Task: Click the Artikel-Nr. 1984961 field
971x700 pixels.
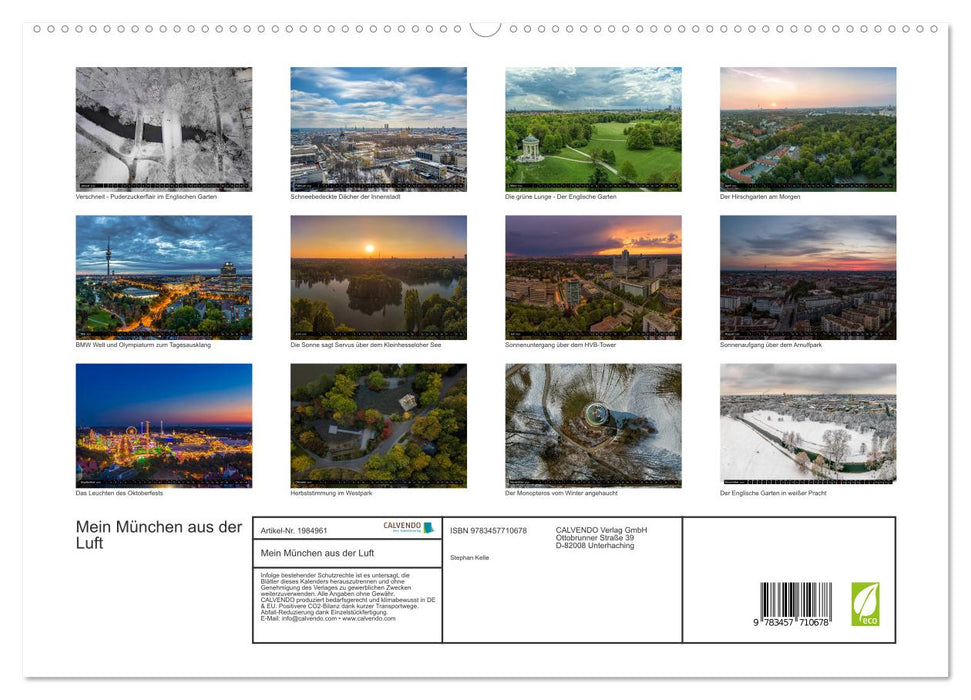Action: coord(294,530)
